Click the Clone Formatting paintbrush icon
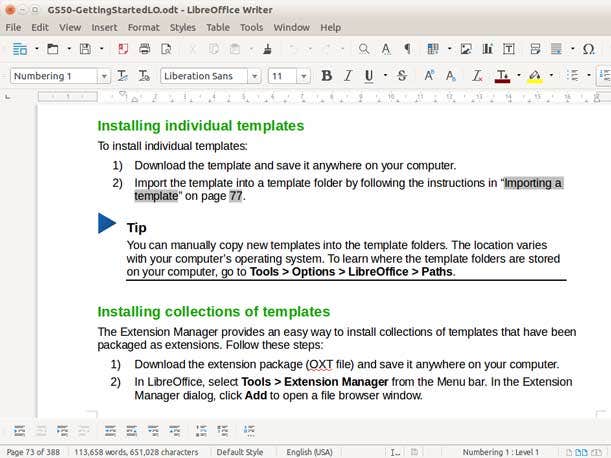 [x=267, y=48]
